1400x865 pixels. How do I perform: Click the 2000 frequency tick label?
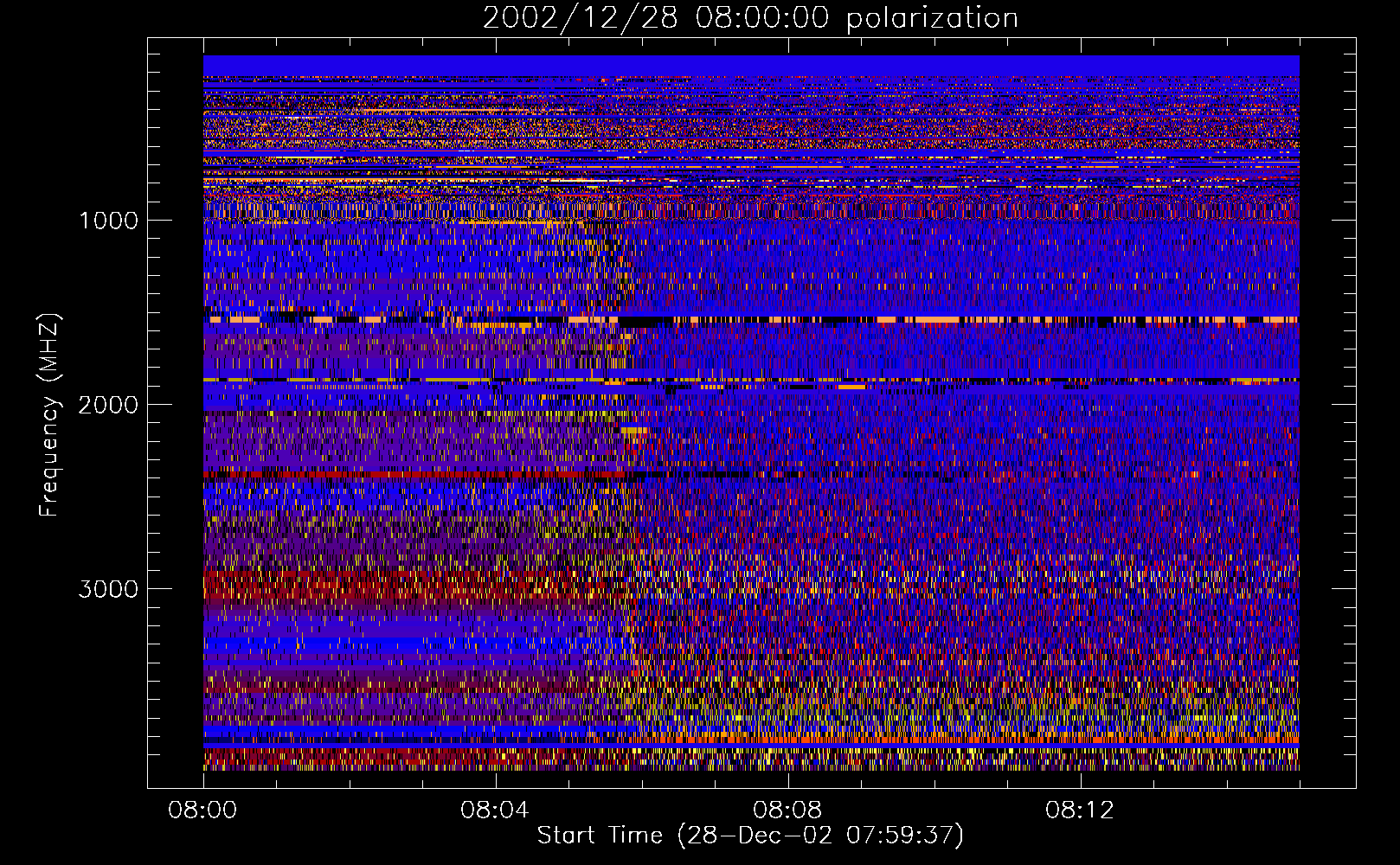click(x=108, y=405)
